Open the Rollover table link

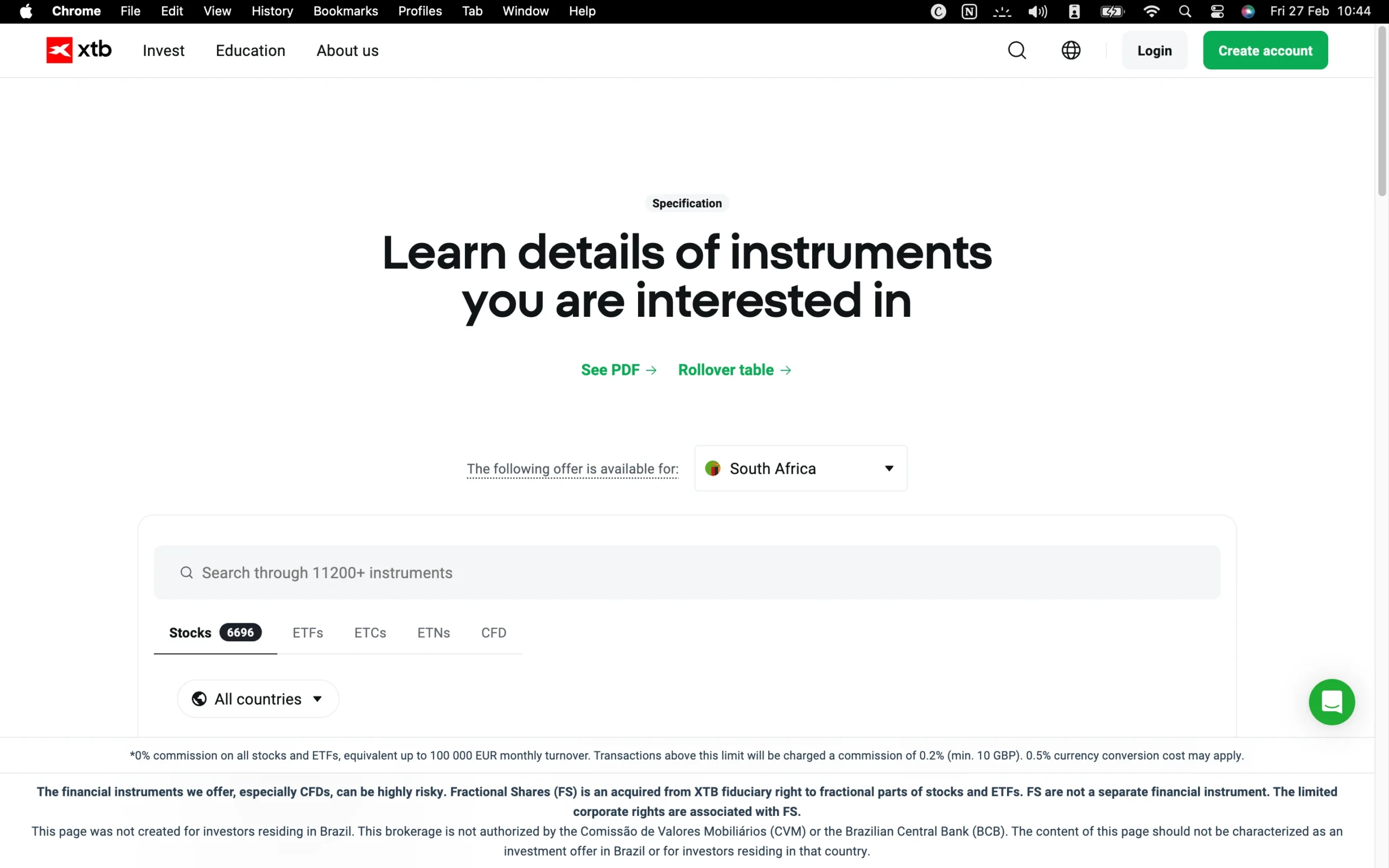click(x=725, y=371)
